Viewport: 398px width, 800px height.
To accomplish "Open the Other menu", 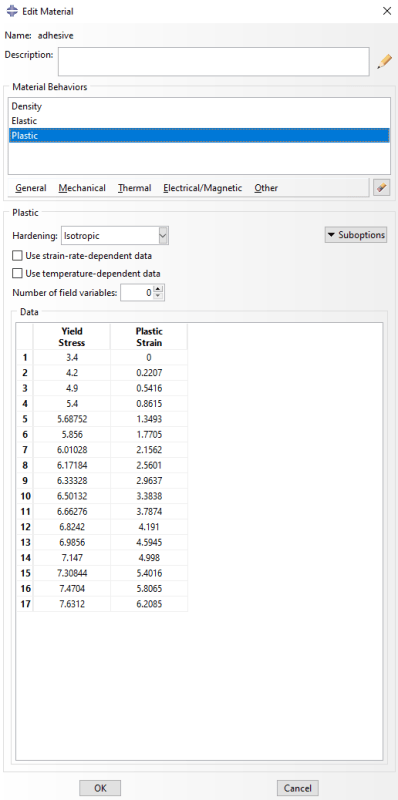I will click(x=266, y=188).
